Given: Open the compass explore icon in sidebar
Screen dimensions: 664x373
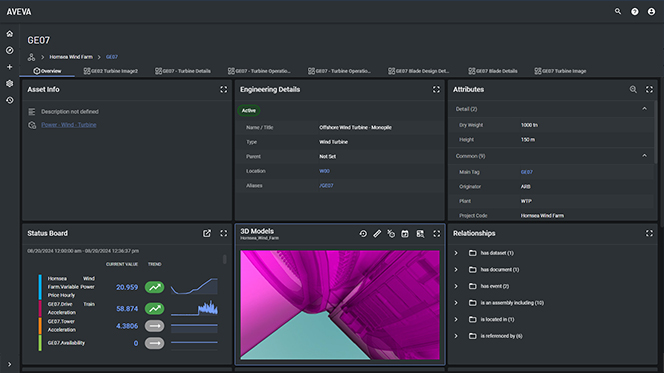Looking at the screenshot, I should coord(10,50).
